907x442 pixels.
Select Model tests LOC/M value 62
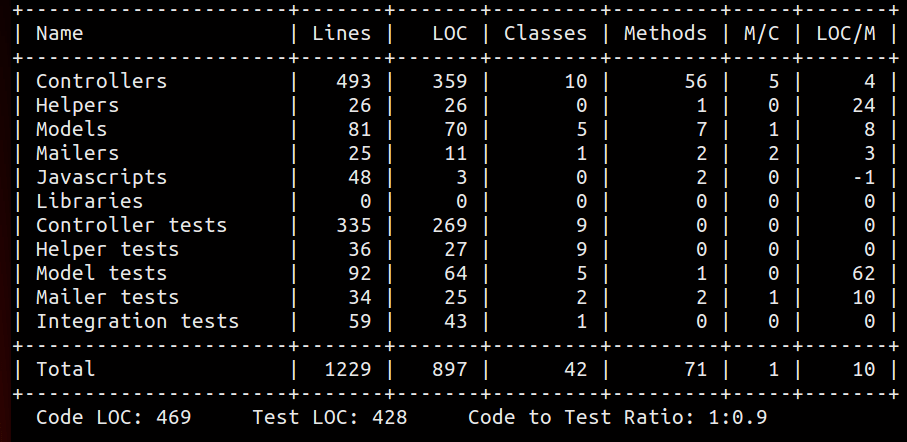[864, 273]
